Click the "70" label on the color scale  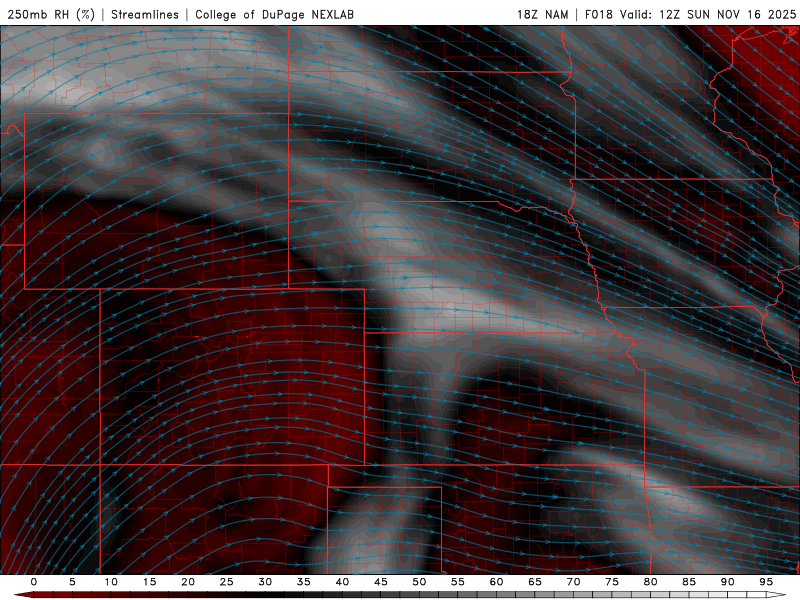(x=573, y=582)
